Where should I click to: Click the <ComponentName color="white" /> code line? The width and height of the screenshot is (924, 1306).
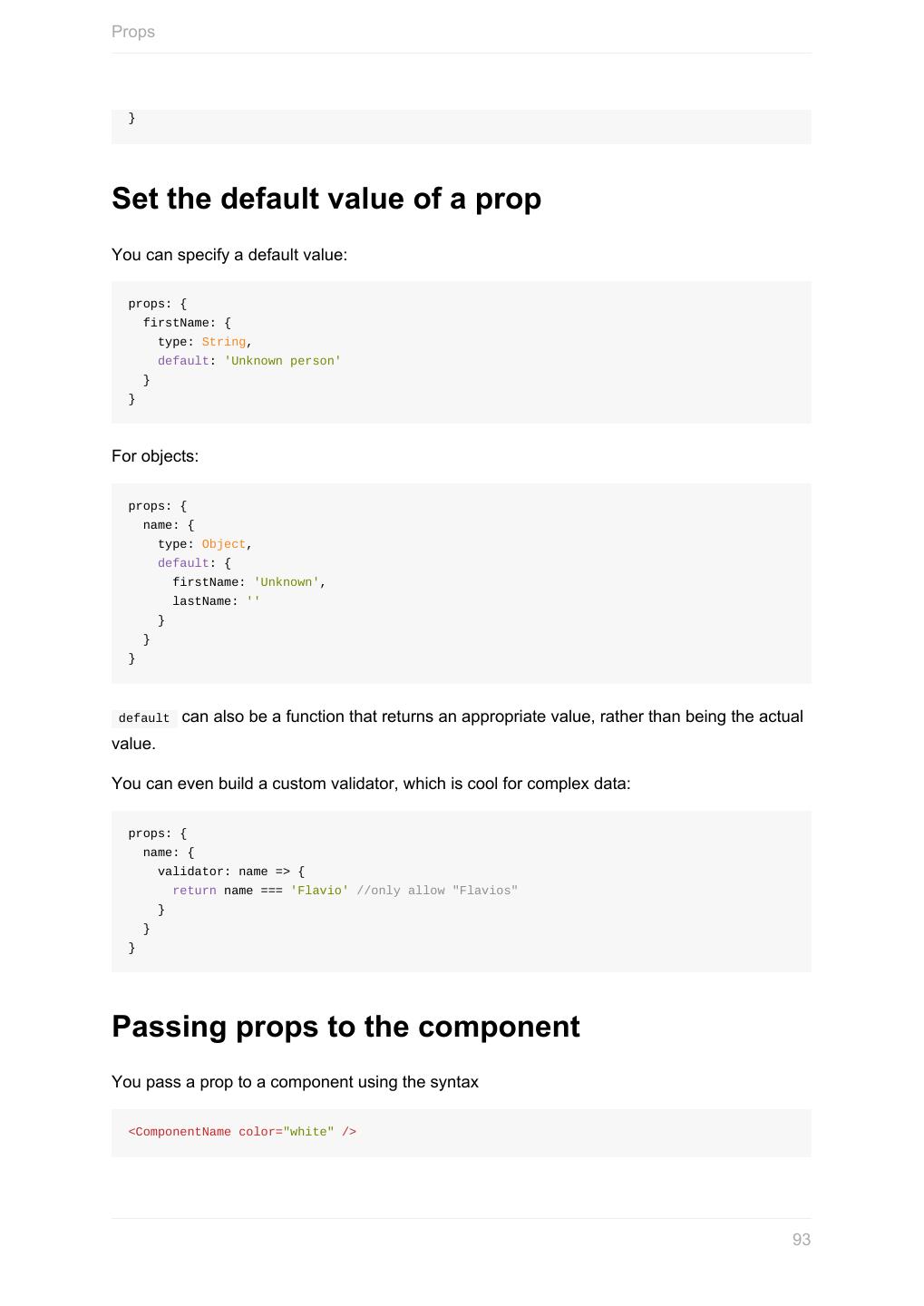pyautogui.click(x=242, y=1132)
